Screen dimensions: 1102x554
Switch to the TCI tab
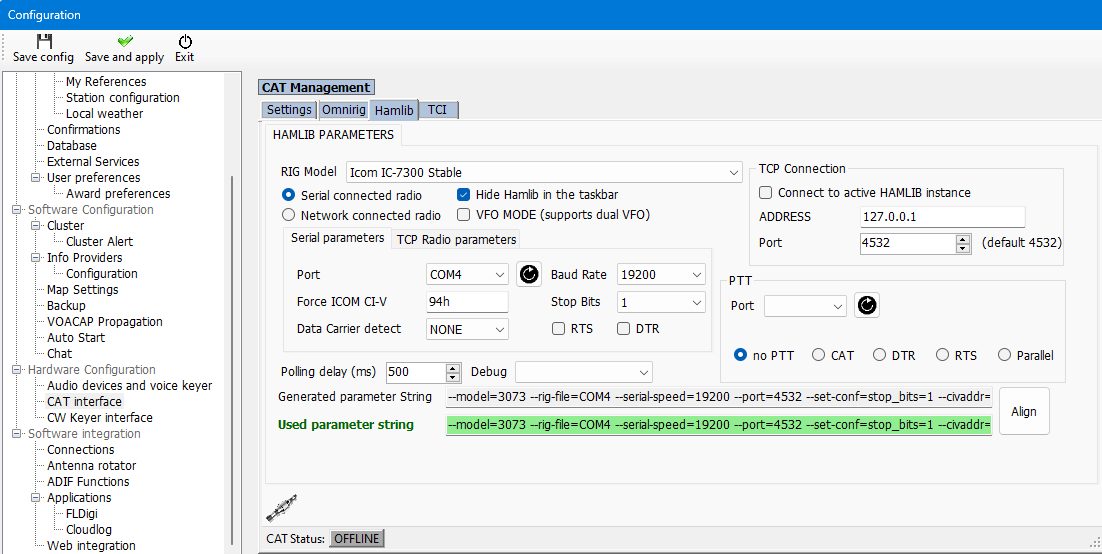click(437, 110)
